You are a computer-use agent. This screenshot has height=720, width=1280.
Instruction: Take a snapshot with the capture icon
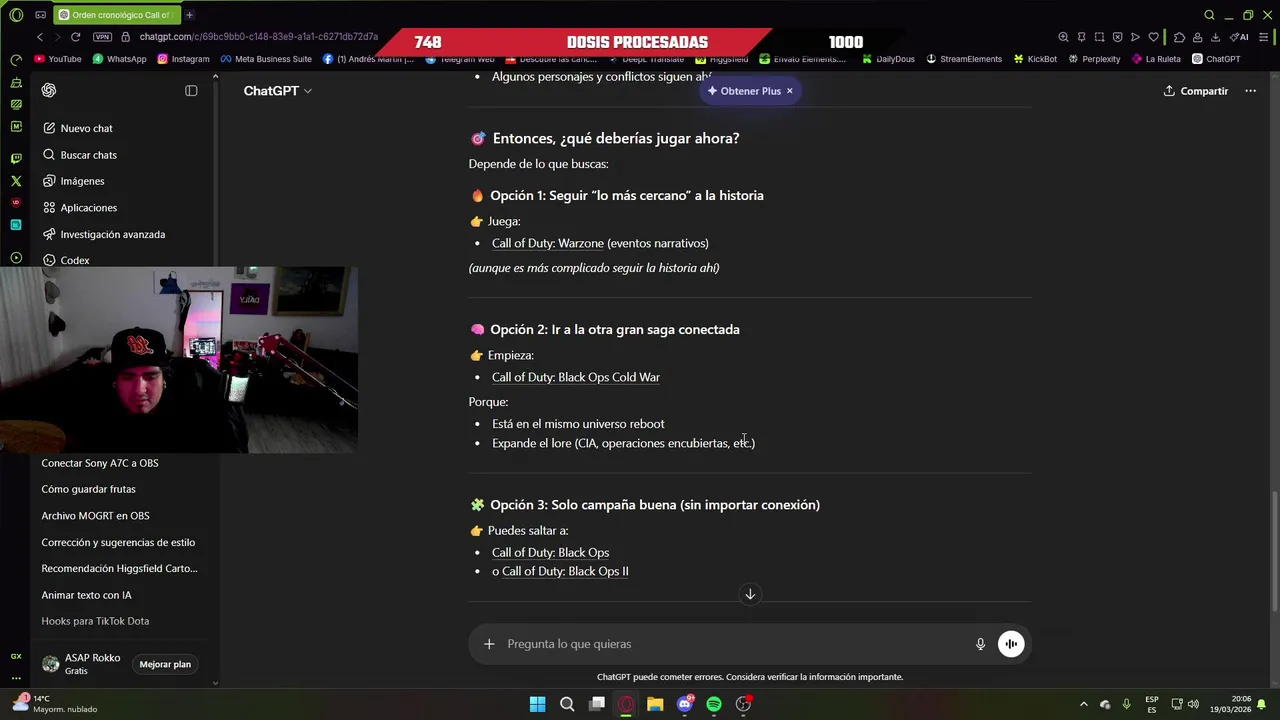[x=1099, y=37]
